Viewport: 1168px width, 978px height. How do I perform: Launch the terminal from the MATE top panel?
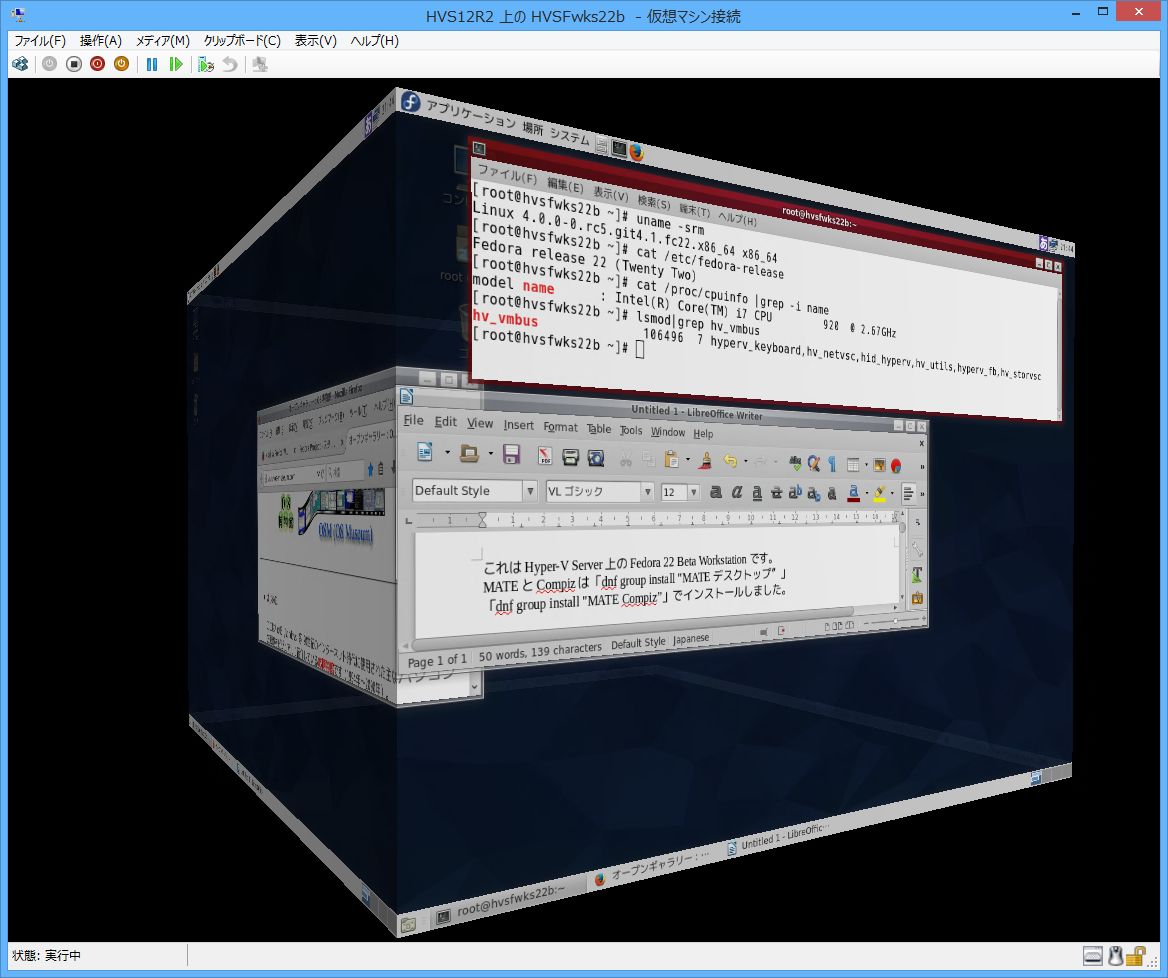[619, 149]
